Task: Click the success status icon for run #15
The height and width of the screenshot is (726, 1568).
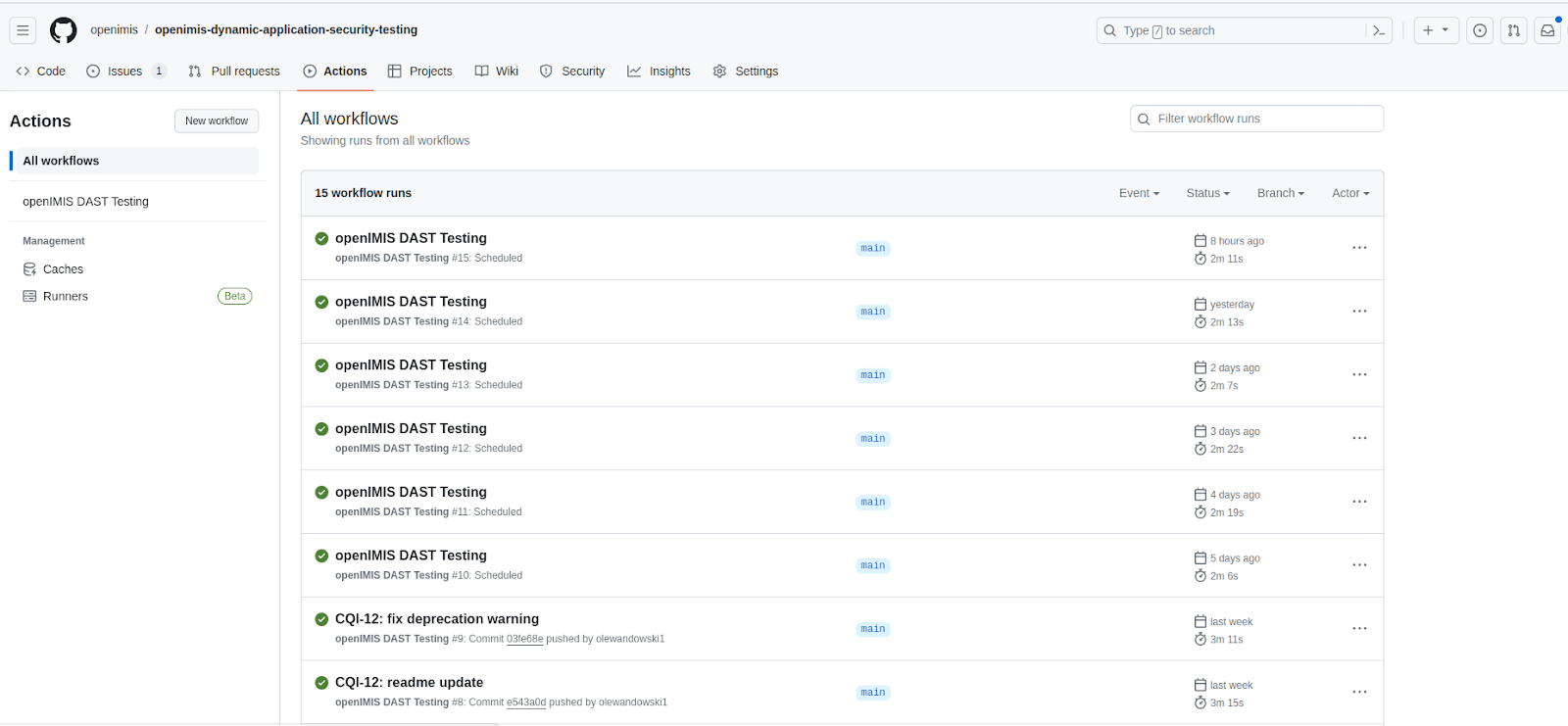Action: [x=321, y=238]
